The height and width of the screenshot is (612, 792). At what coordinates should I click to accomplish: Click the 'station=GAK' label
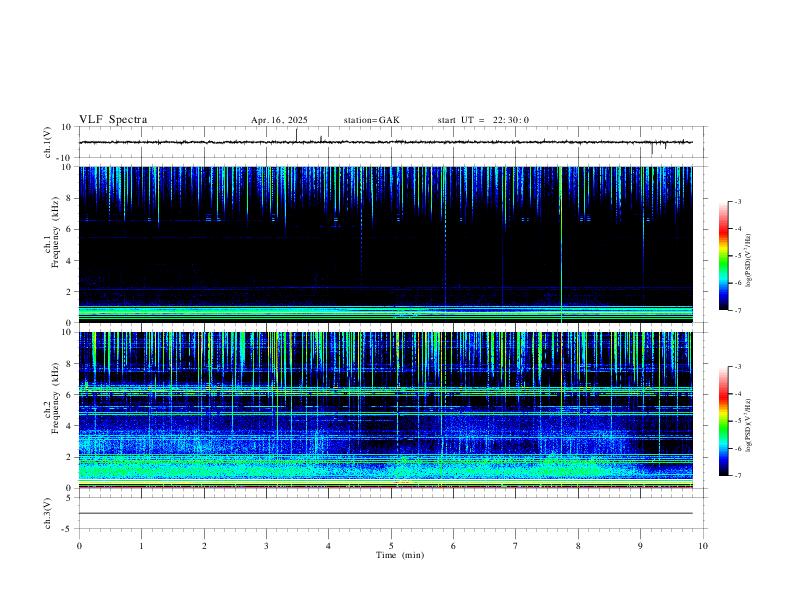(x=372, y=120)
